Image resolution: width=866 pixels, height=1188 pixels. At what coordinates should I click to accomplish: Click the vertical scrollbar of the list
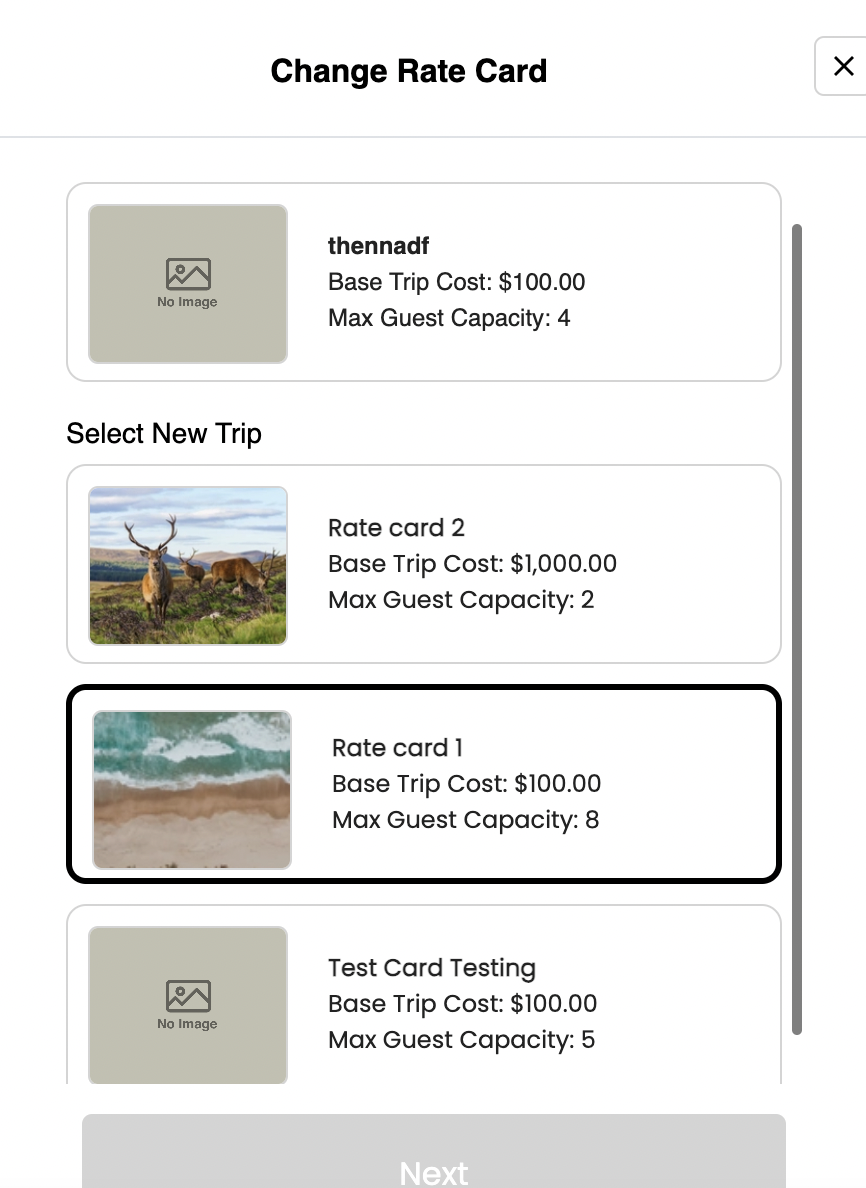(797, 628)
